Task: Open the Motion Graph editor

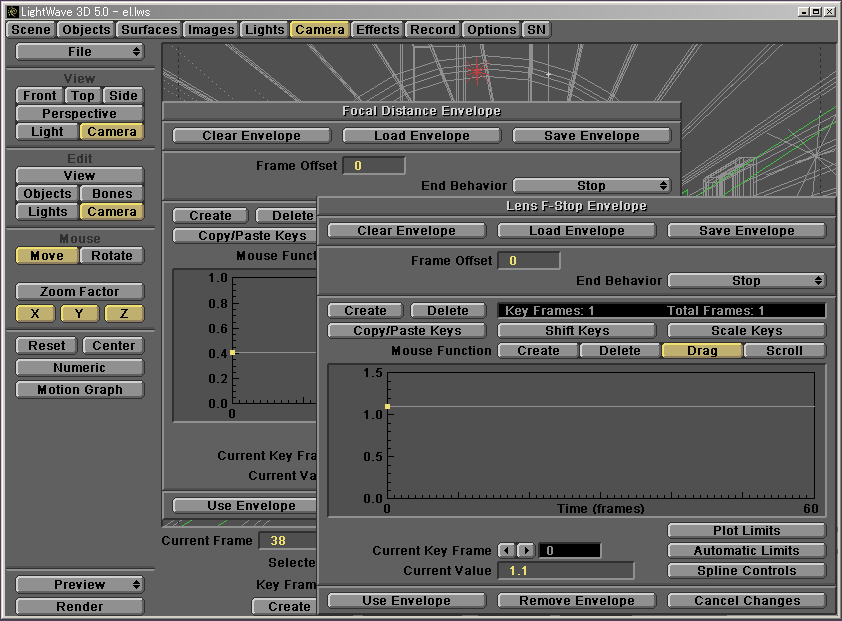Action: point(79,390)
